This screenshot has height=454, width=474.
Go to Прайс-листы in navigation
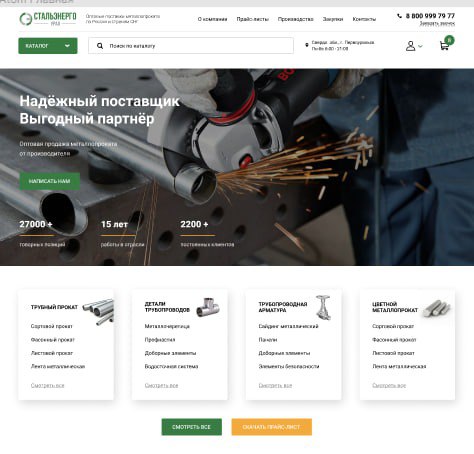(252, 19)
